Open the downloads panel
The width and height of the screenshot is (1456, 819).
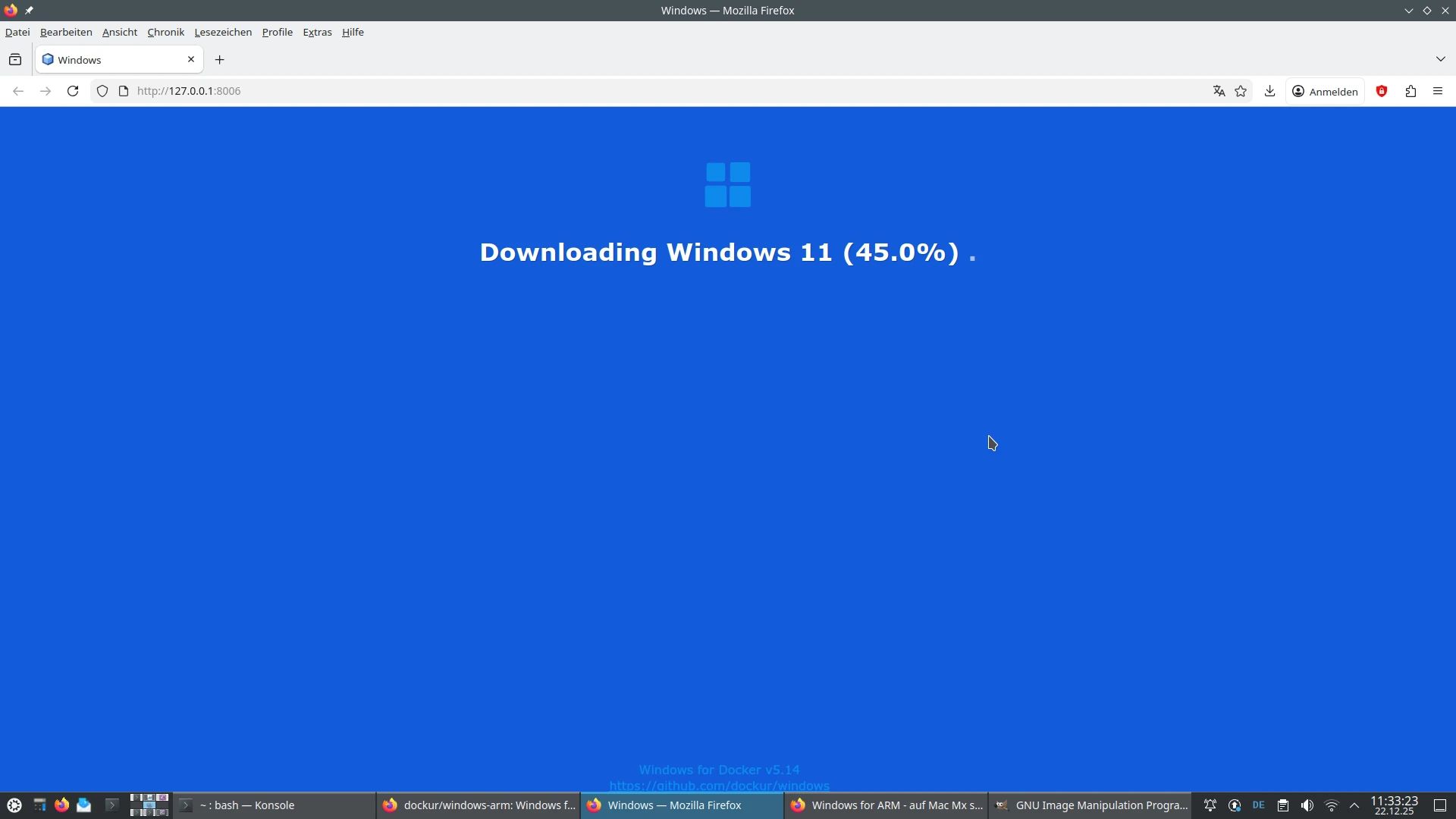(1269, 91)
